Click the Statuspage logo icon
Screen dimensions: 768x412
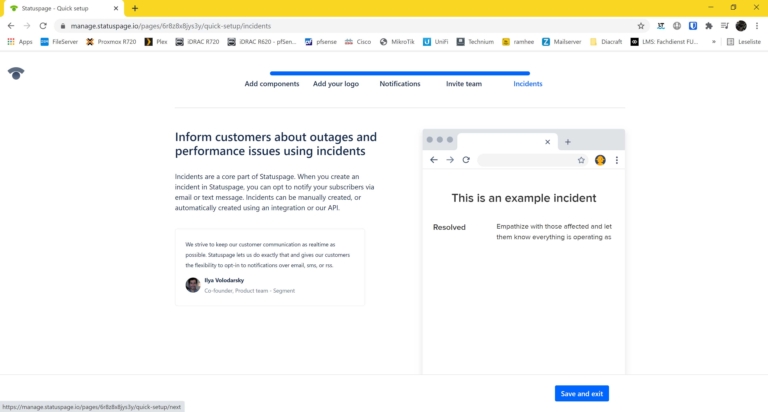16,73
